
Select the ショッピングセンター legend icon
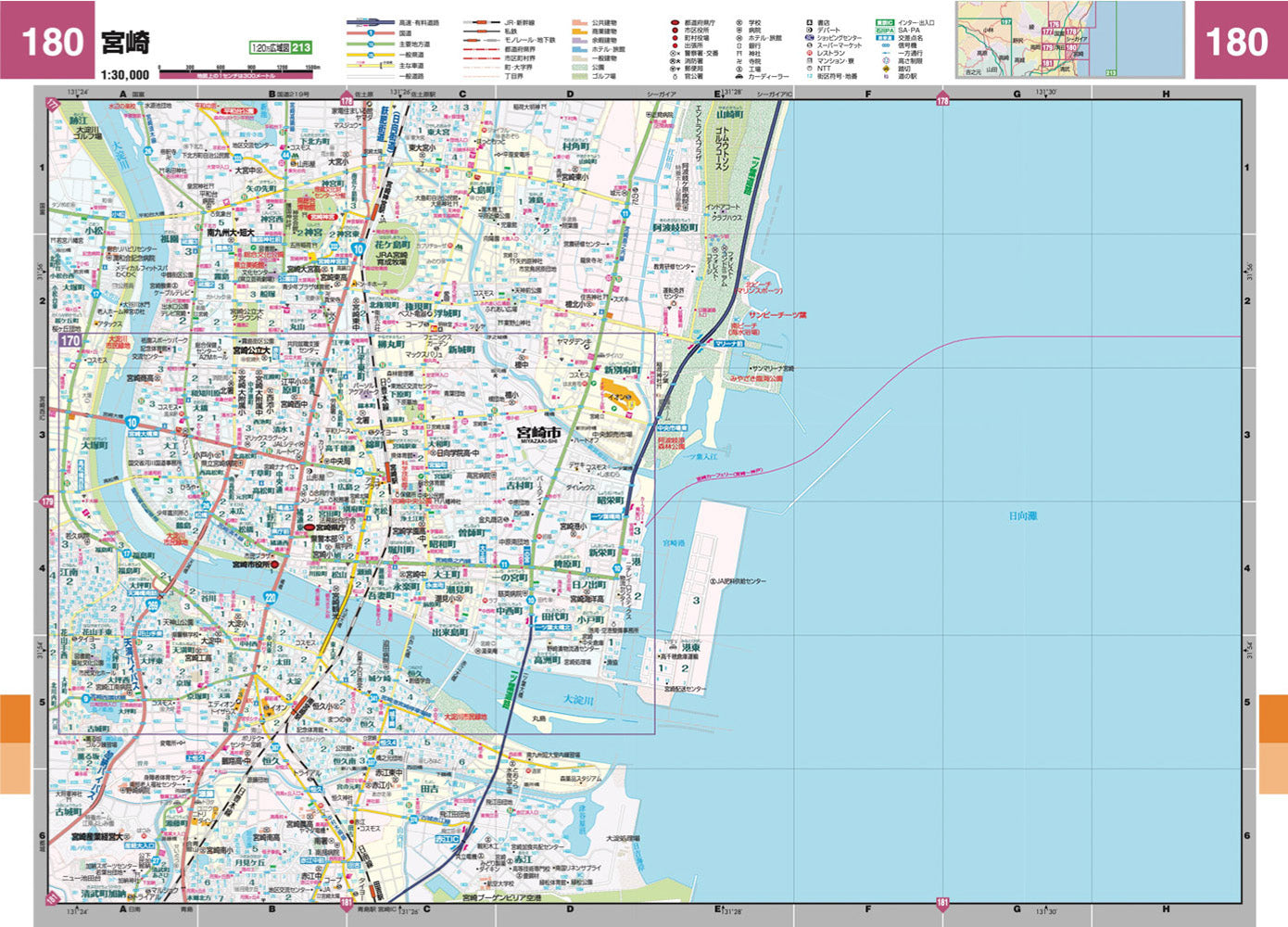[x=807, y=37]
